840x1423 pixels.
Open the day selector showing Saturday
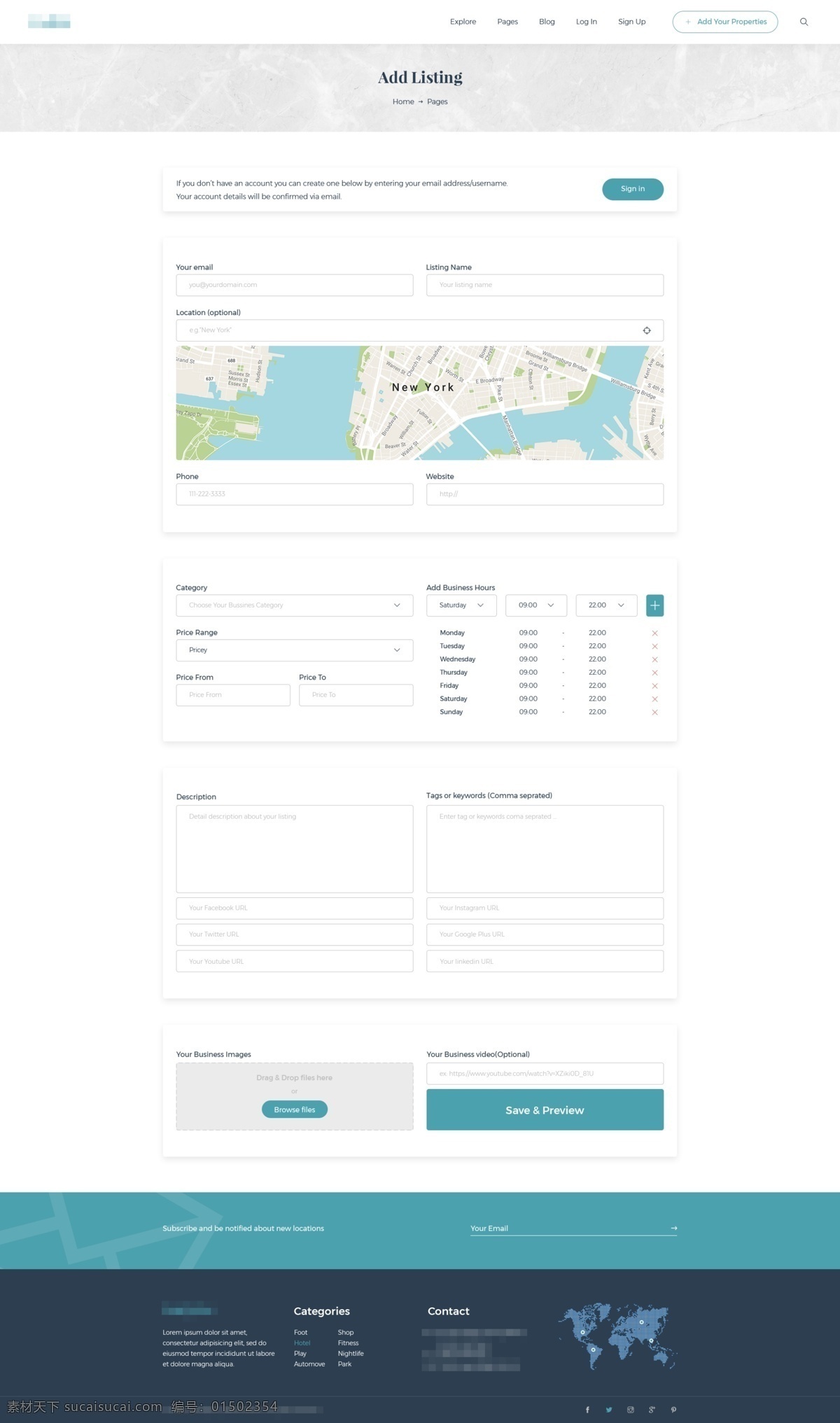coord(461,605)
